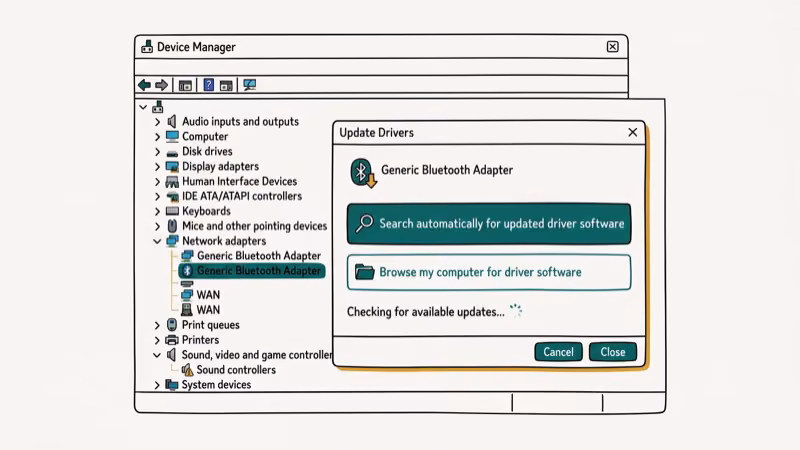
Task: Select the first WAN adapter entry
Action: (x=201, y=295)
